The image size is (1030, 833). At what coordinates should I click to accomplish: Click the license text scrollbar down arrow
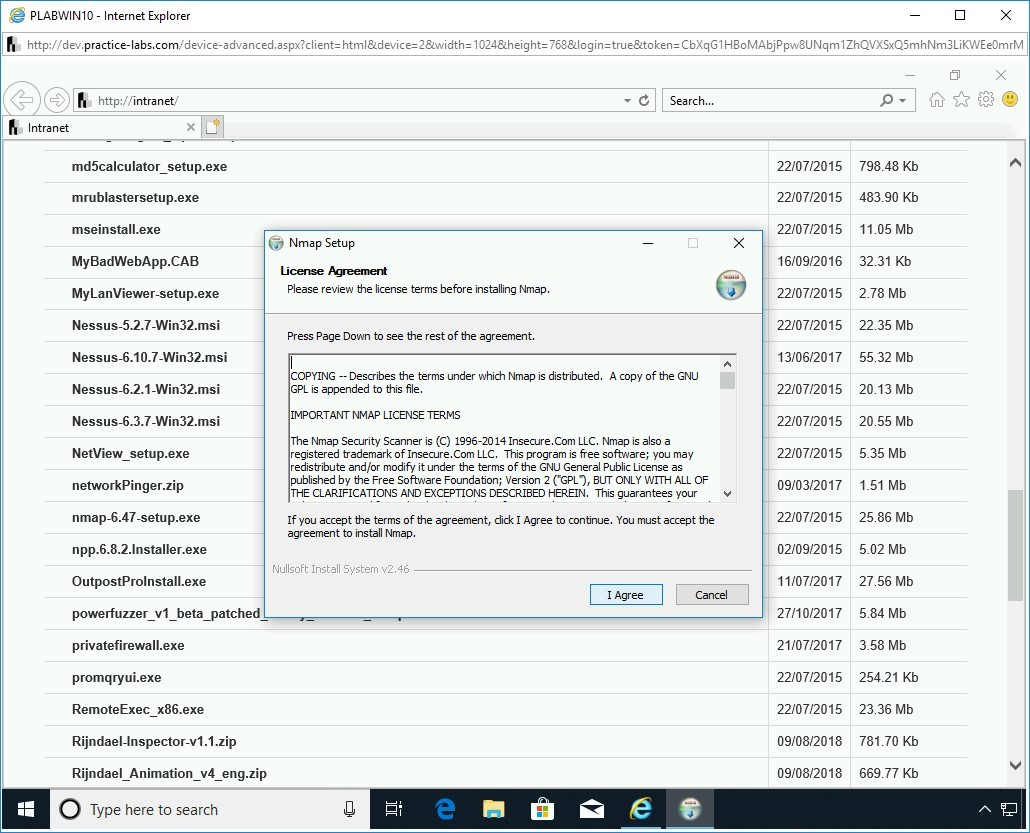(727, 493)
